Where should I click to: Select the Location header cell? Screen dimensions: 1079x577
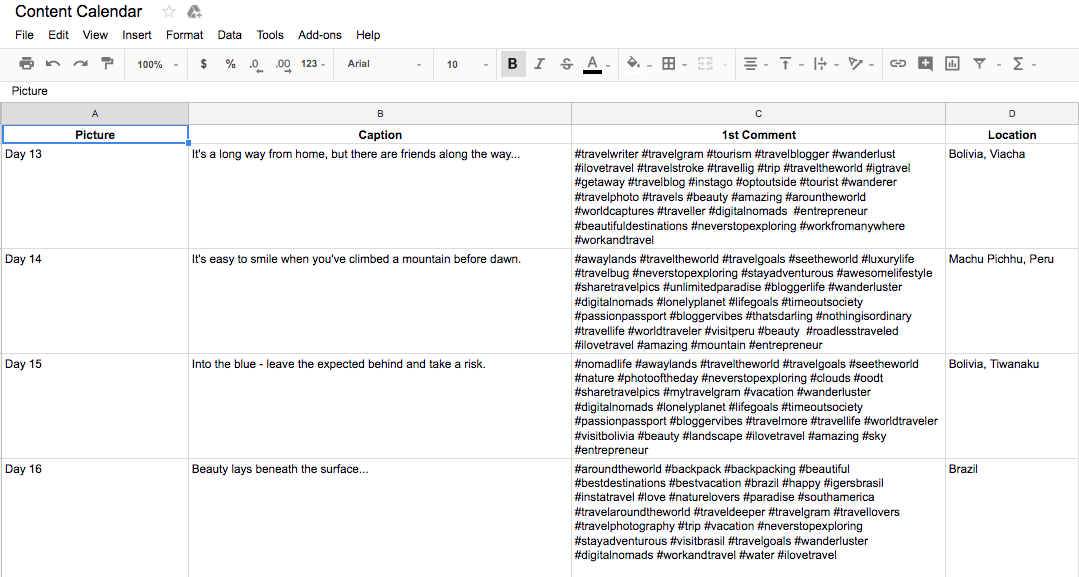[x=1012, y=135]
